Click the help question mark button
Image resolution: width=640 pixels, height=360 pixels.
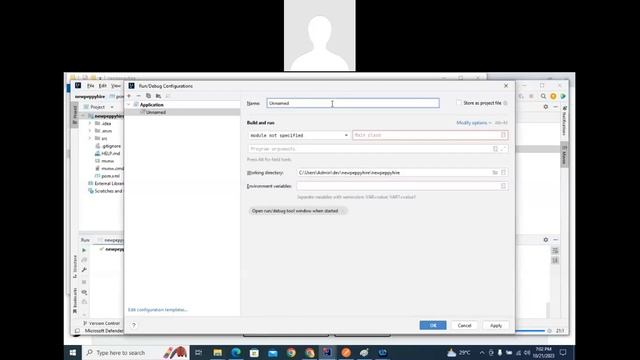click(x=133, y=325)
